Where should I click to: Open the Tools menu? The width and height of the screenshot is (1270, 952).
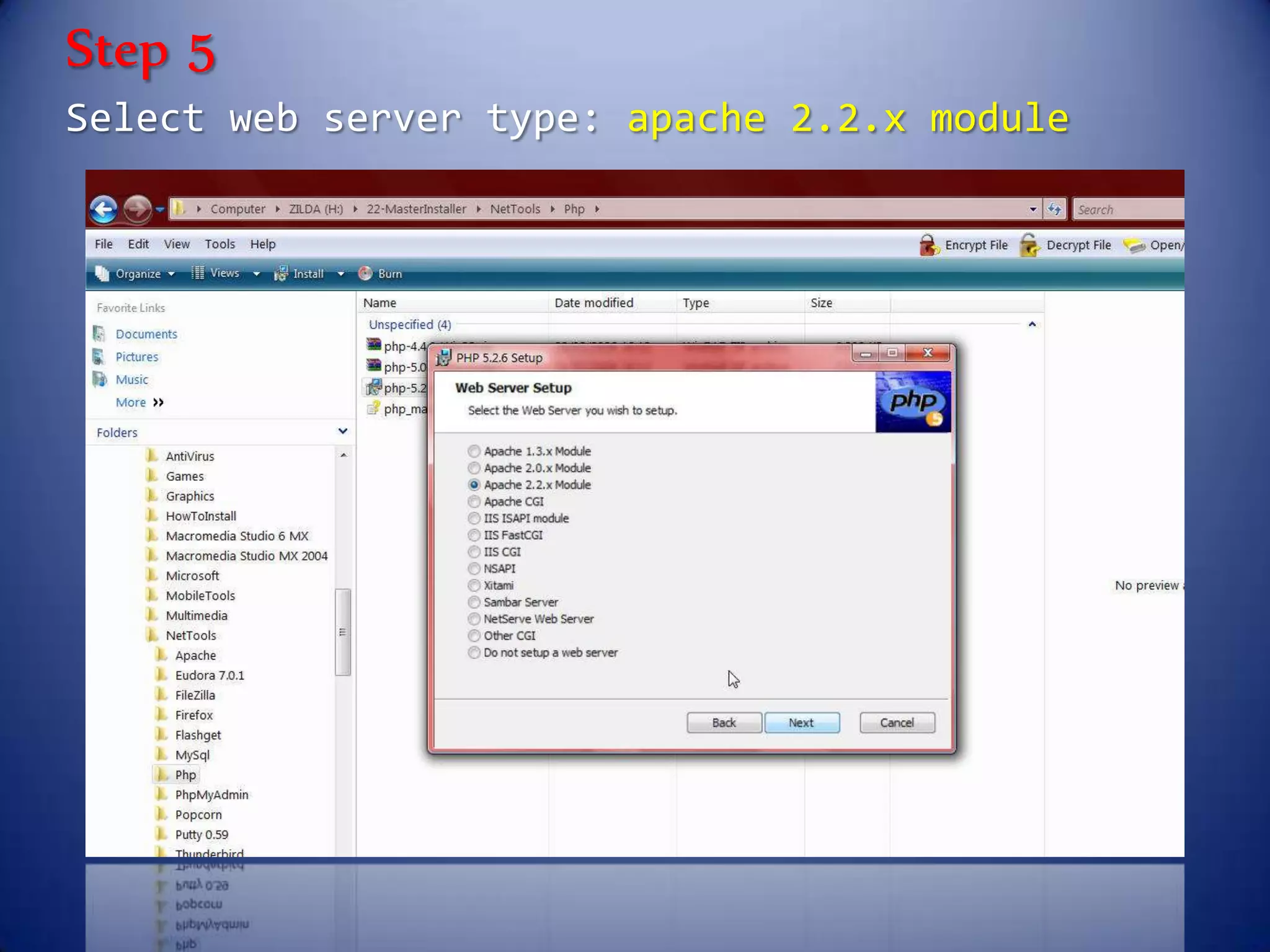point(220,244)
